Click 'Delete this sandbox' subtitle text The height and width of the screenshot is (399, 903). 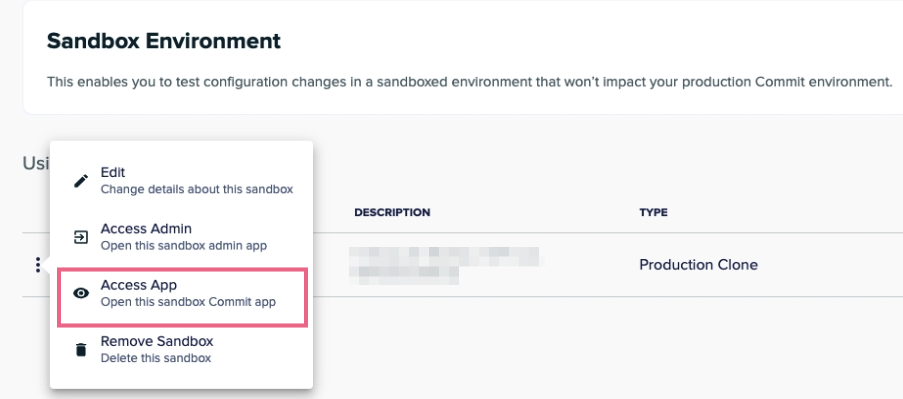(155, 358)
